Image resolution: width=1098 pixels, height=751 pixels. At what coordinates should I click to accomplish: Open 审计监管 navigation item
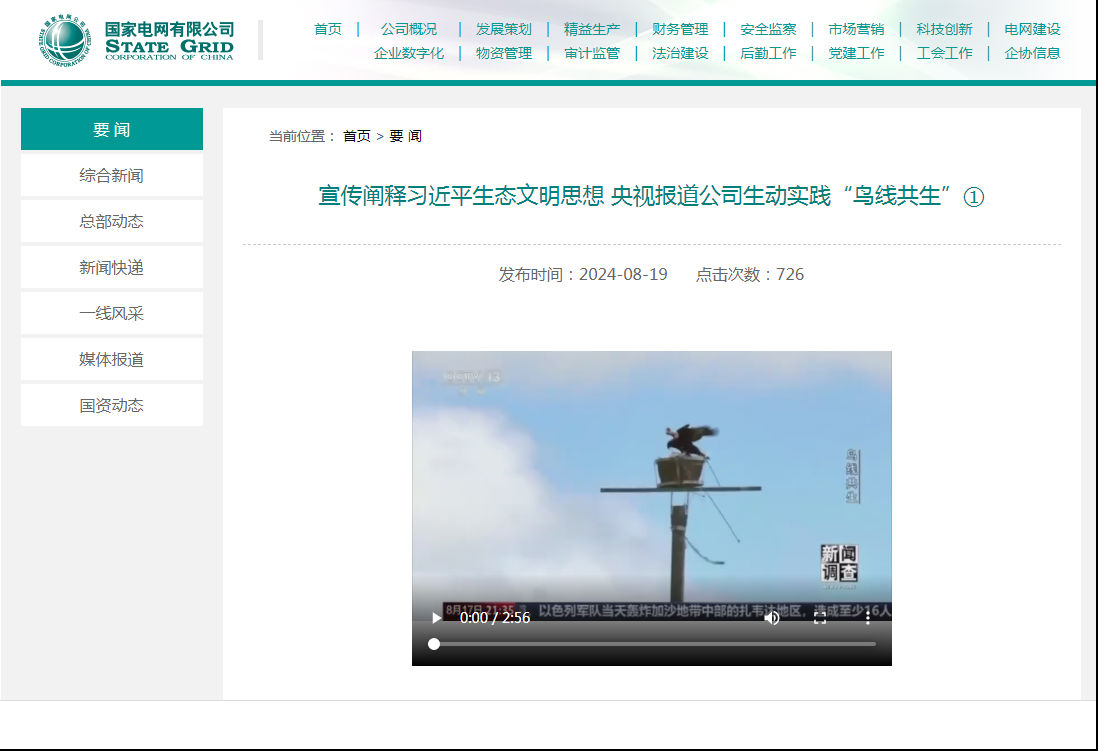592,53
